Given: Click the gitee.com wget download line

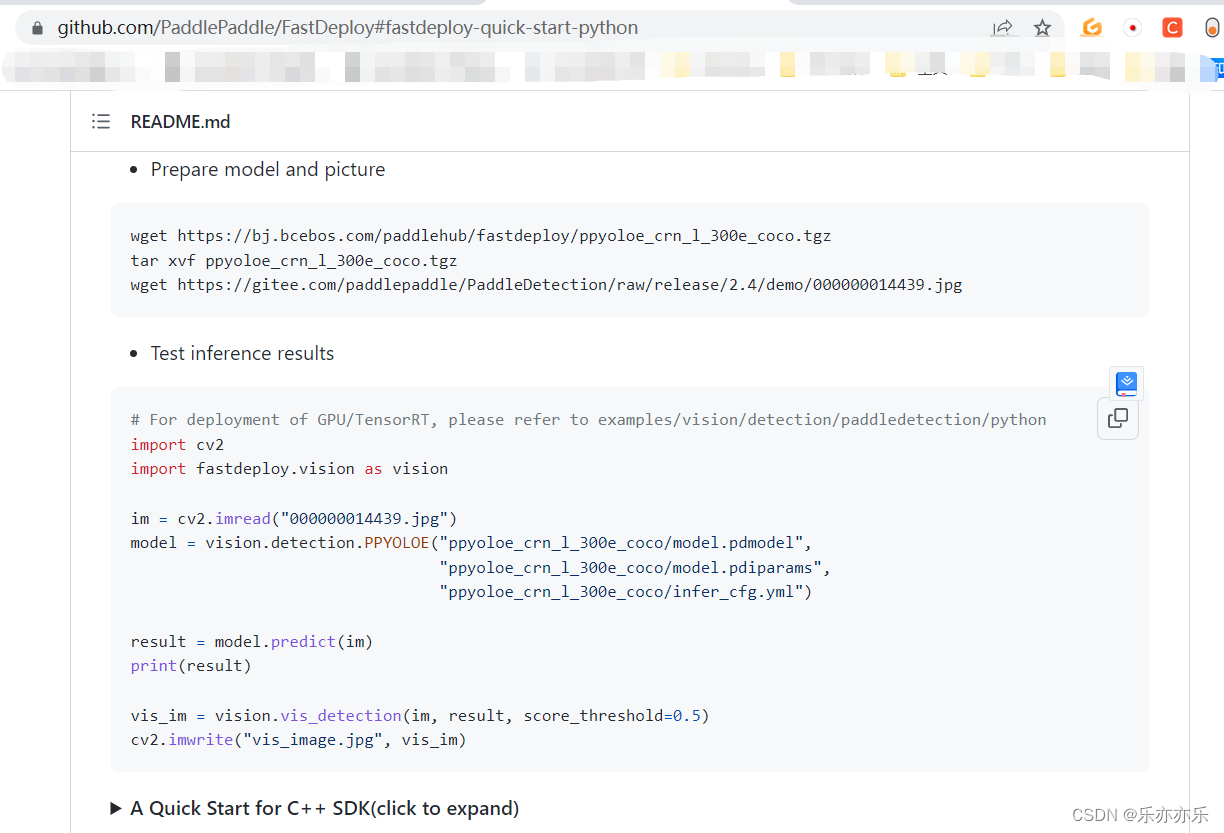Looking at the screenshot, I should click(546, 285).
